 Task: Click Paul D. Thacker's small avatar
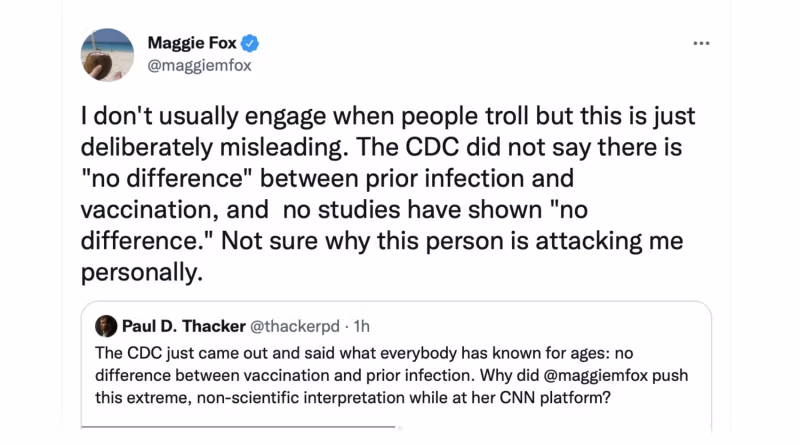107,327
